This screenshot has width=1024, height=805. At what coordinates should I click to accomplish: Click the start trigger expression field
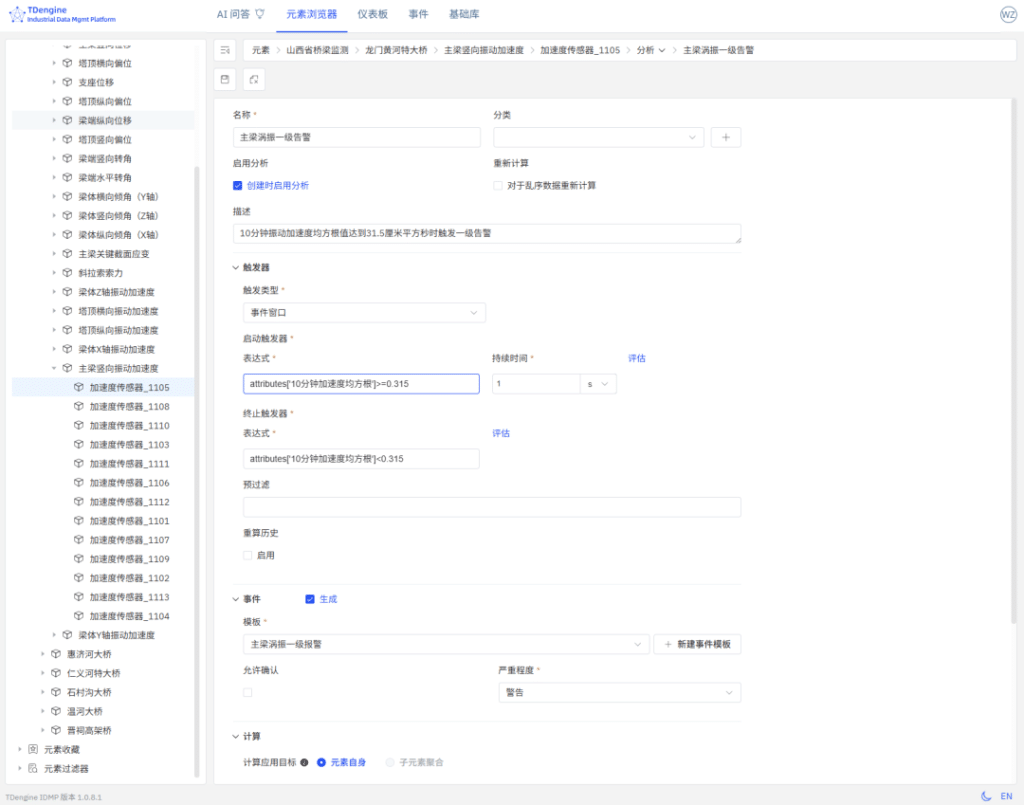pyautogui.click(x=361, y=384)
